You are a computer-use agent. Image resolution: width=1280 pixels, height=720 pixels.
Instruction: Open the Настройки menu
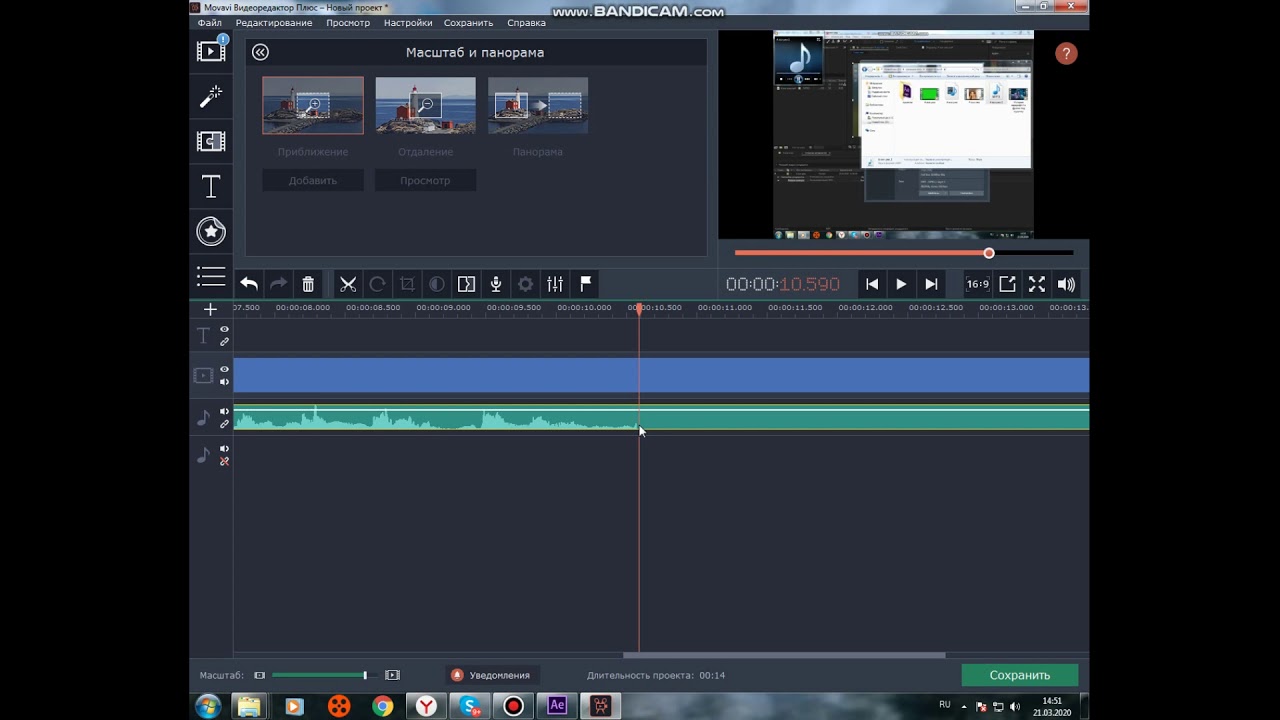tap(408, 22)
